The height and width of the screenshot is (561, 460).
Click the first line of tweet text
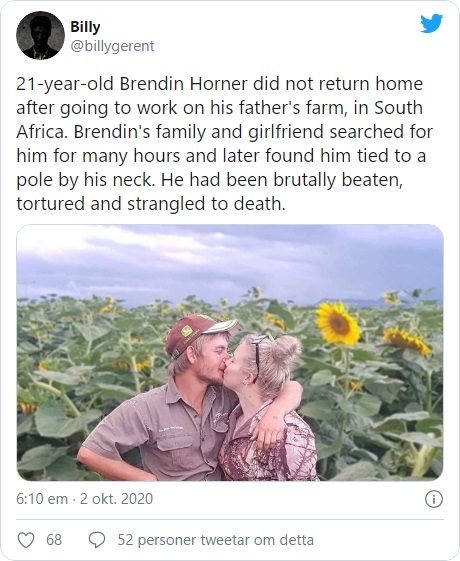(220, 84)
